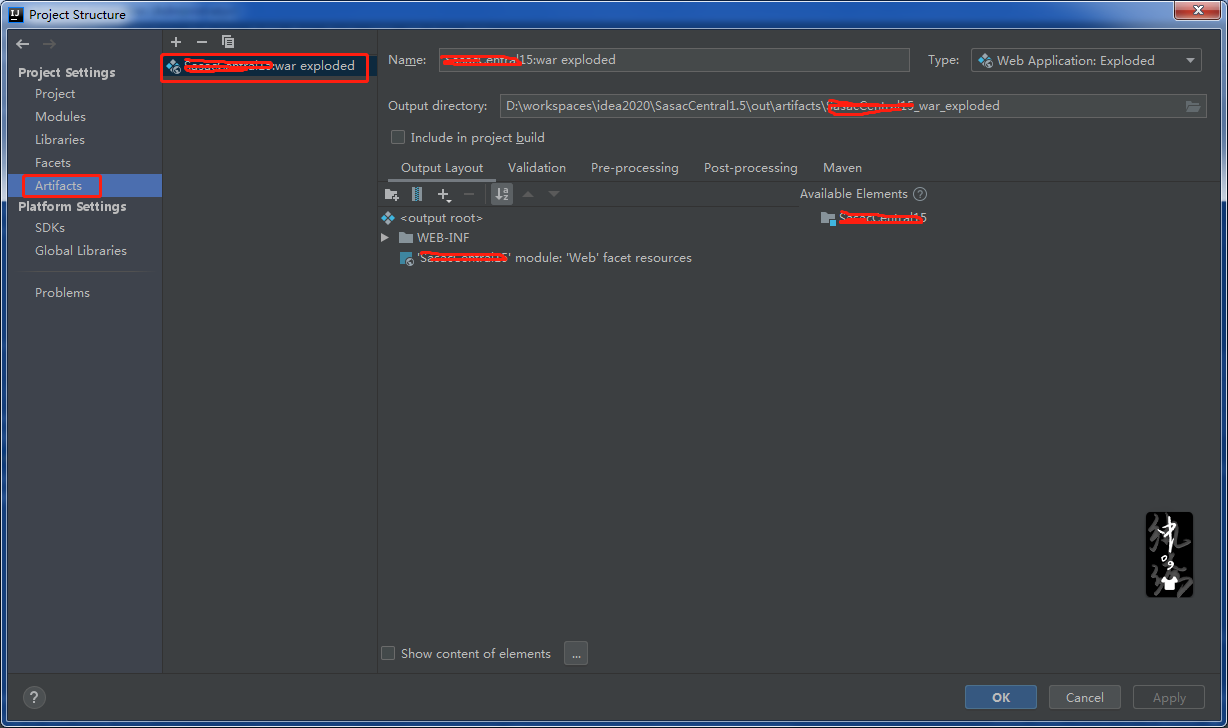
Task: Click the Cancel button
Action: click(x=1084, y=698)
